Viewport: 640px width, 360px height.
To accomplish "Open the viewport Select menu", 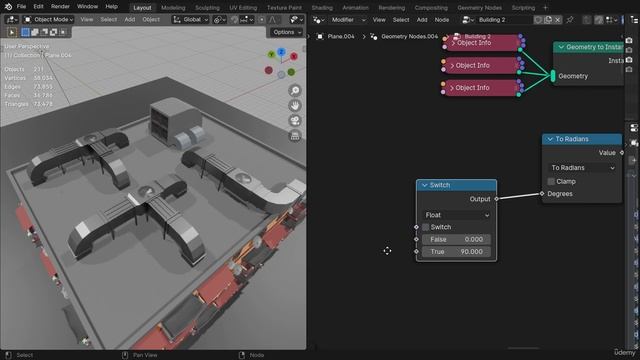I will coord(109,20).
